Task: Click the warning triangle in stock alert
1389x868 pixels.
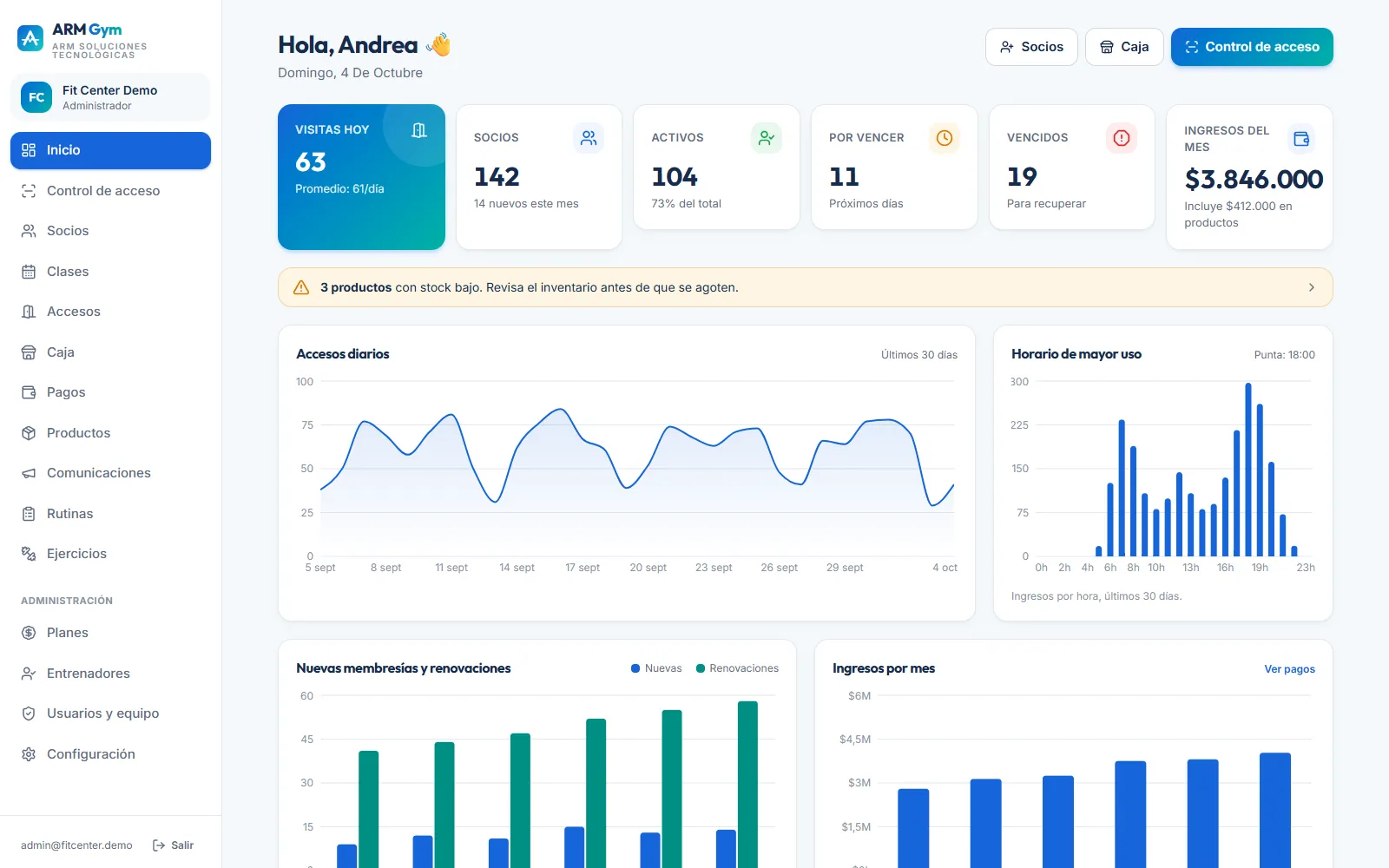Action: [301, 287]
